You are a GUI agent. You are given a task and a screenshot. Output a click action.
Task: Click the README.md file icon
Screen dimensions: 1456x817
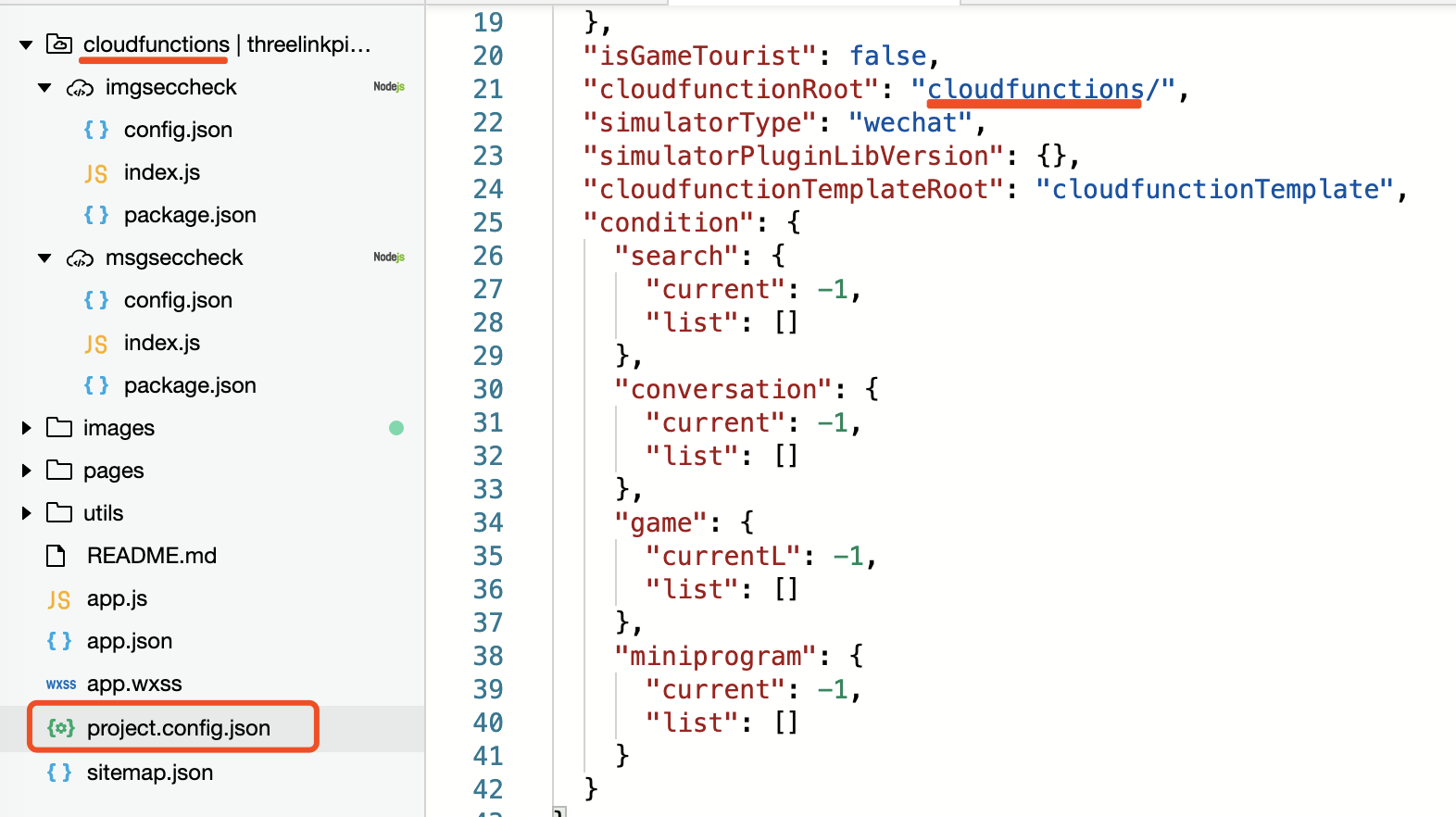pyautogui.click(x=56, y=556)
